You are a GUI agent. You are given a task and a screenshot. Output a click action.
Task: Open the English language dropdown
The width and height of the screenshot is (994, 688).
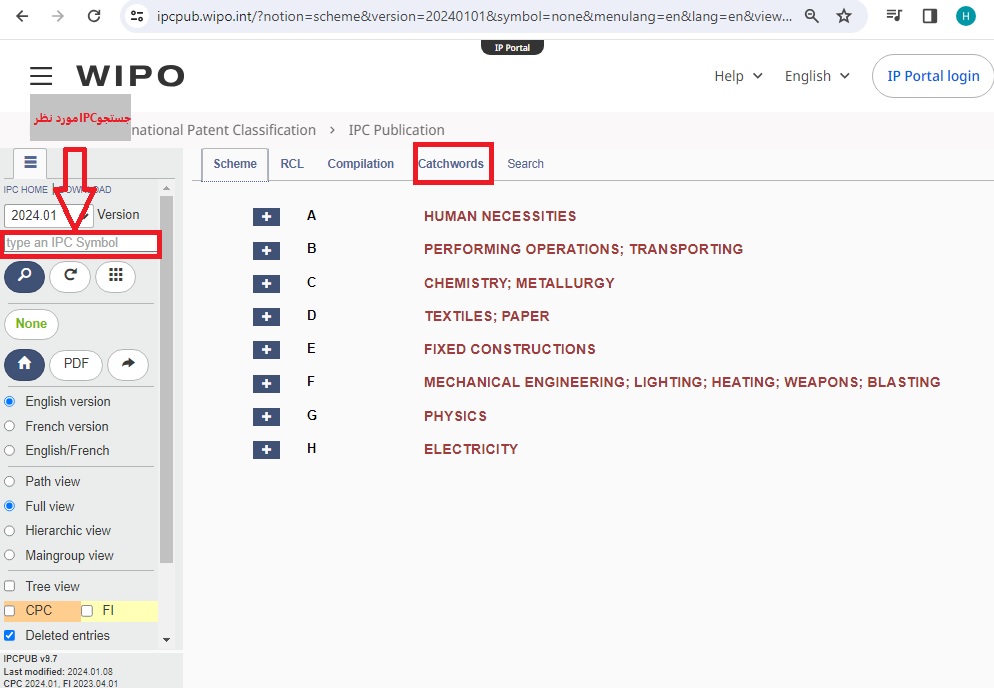pyautogui.click(x=817, y=76)
